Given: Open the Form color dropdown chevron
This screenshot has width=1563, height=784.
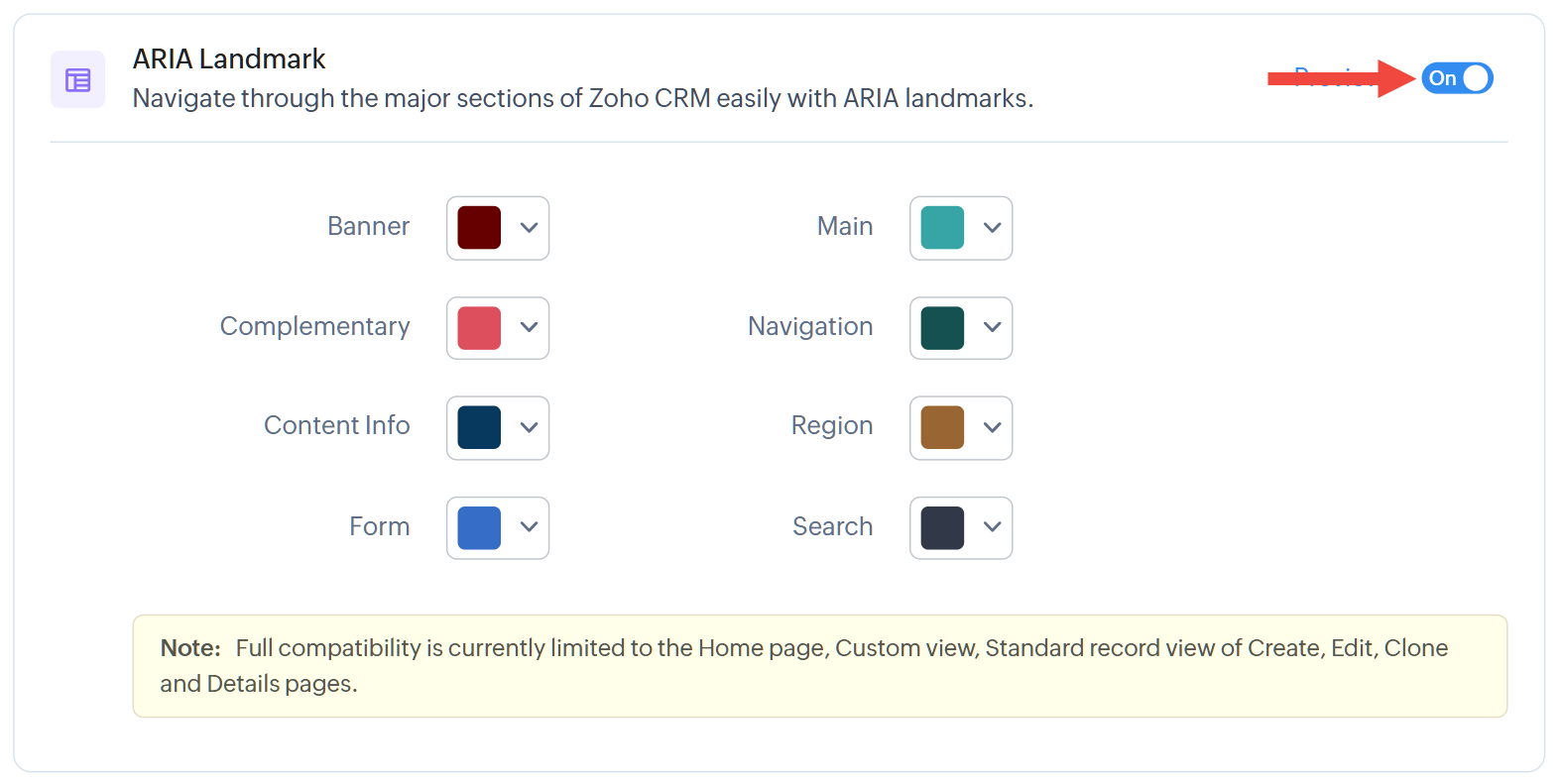Looking at the screenshot, I should pyautogui.click(x=529, y=527).
